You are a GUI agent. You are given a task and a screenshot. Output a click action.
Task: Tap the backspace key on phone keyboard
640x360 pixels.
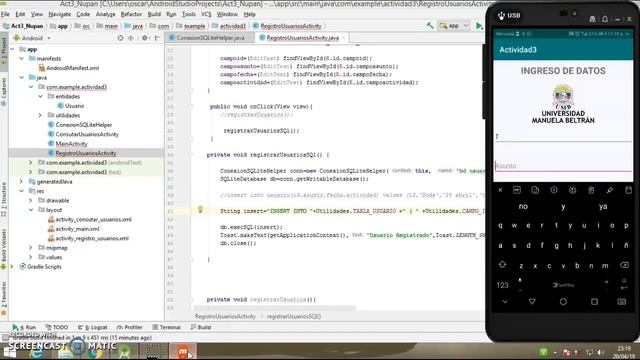624,265
